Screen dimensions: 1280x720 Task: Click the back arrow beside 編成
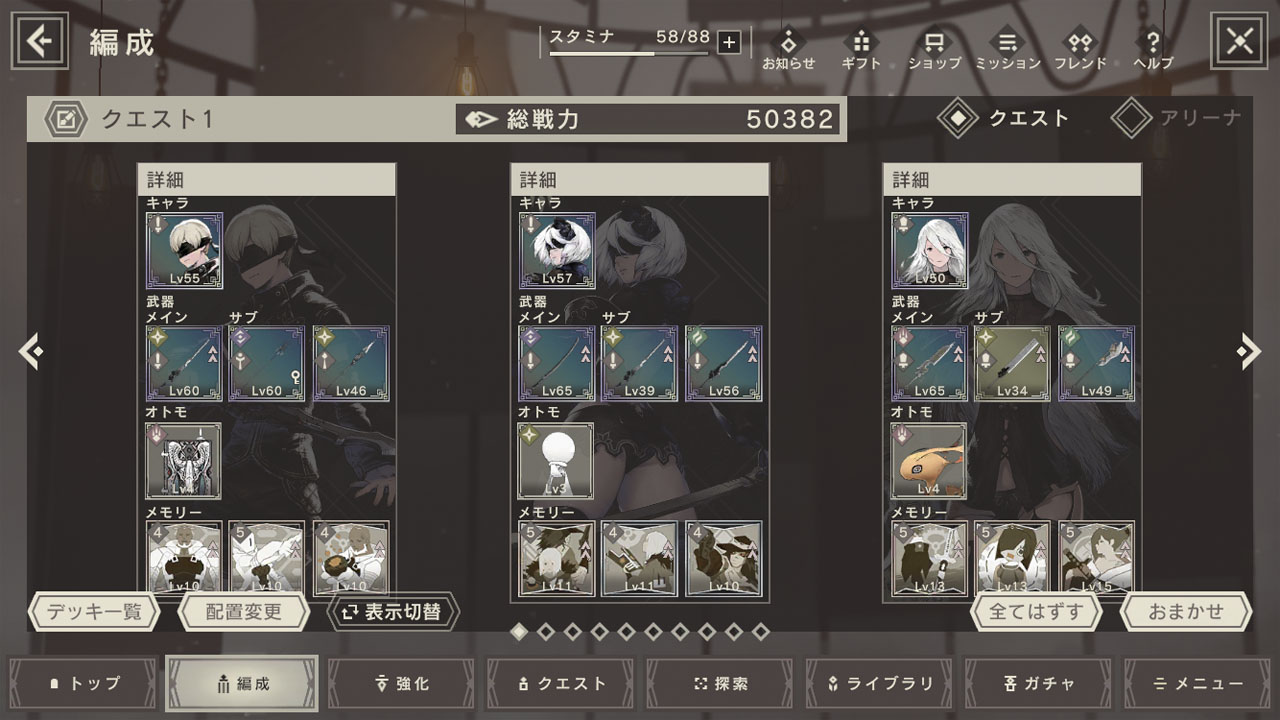click(40, 41)
